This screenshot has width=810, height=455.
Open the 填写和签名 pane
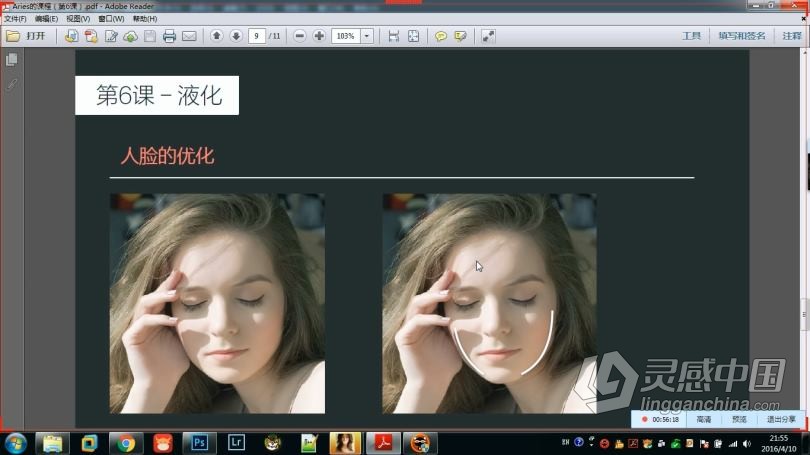click(x=742, y=36)
